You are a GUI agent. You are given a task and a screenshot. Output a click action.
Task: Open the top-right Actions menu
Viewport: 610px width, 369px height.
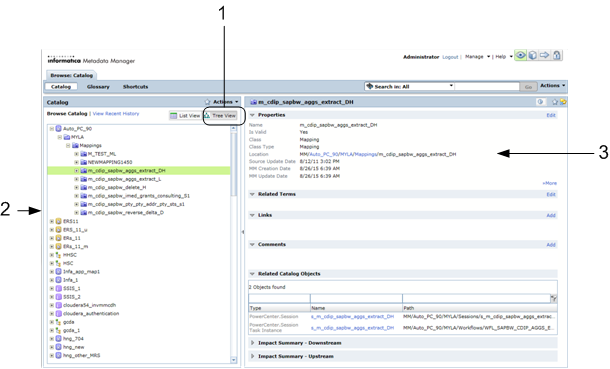[x=552, y=86]
